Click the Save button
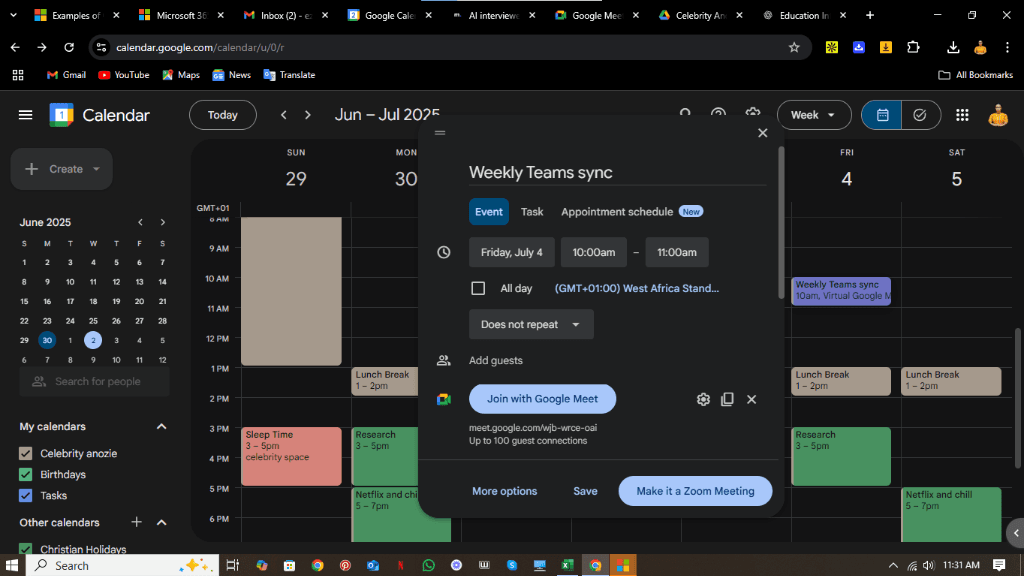The height and width of the screenshot is (576, 1024). (585, 491)
